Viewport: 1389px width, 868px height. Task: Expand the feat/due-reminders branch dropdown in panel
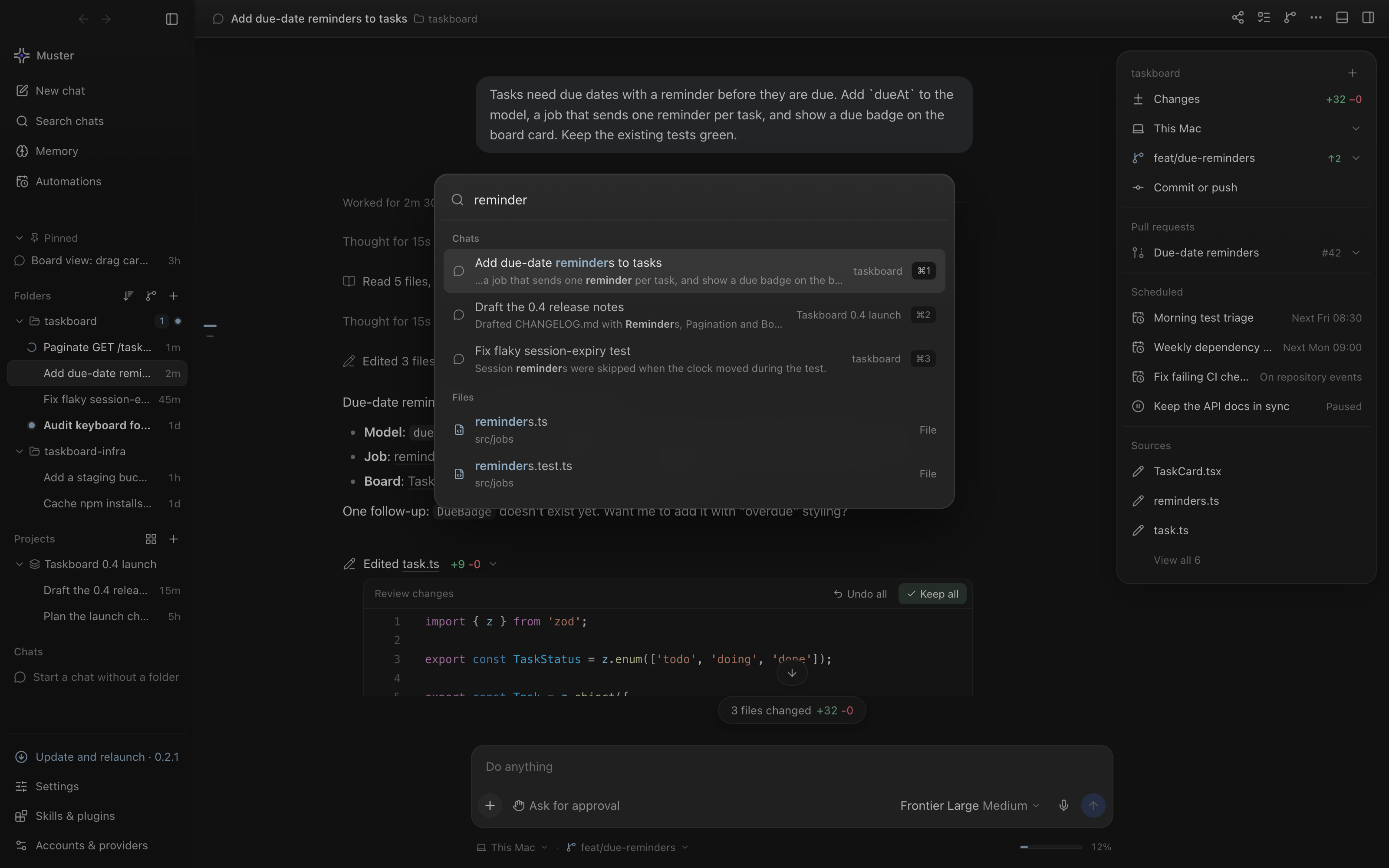1356,158
